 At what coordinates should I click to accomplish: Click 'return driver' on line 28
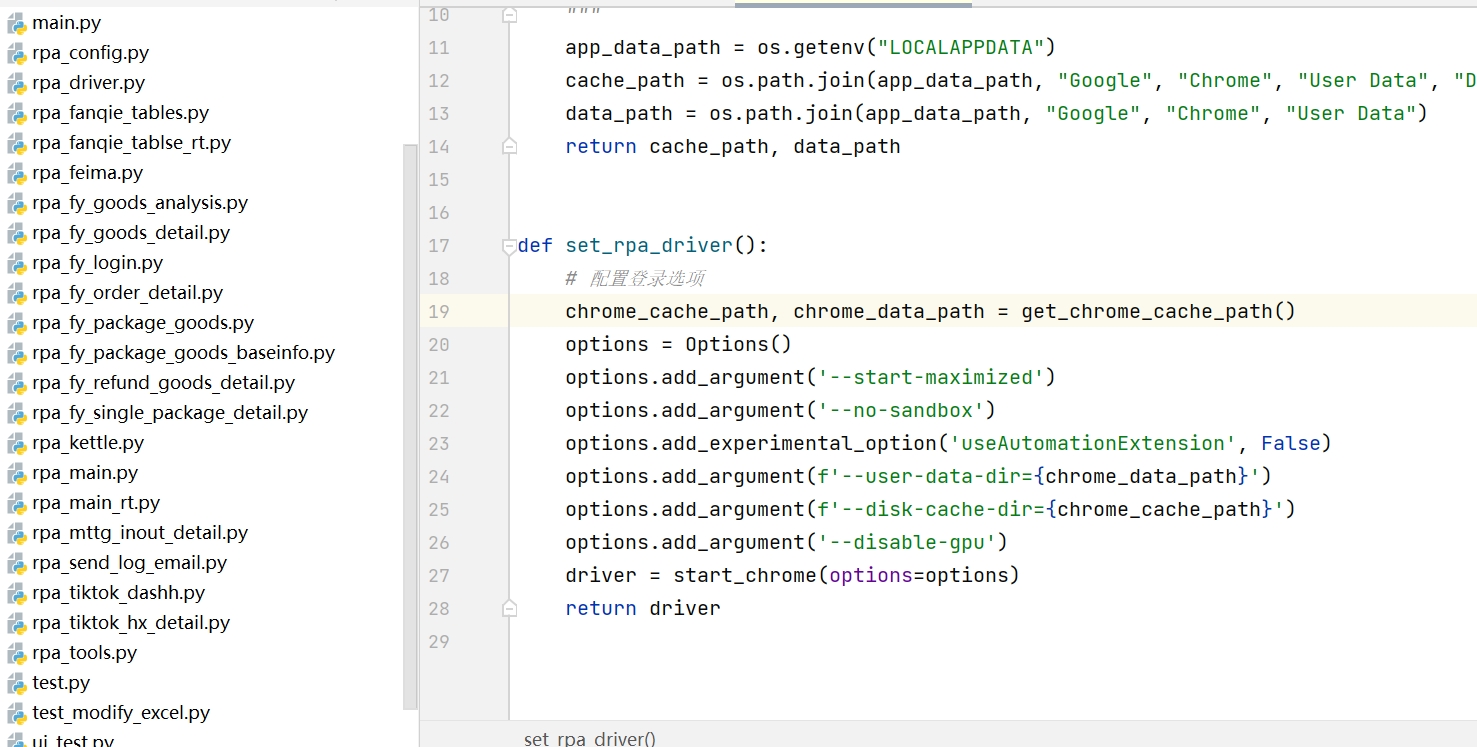click(x=643, y=608)
